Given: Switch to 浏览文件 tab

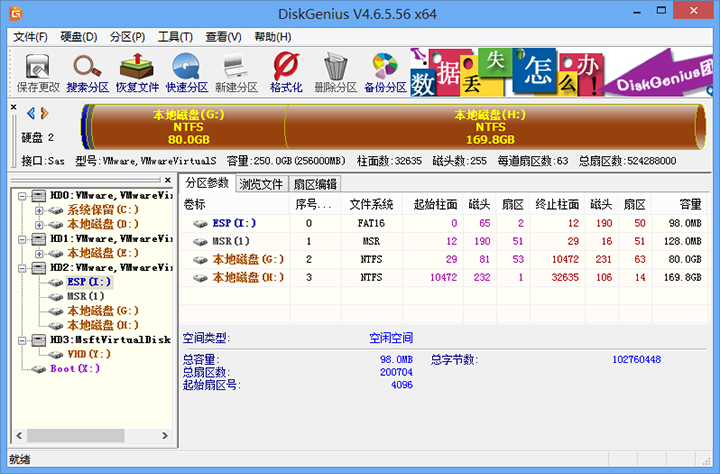Looking at the screenshot, I should 261,184.
